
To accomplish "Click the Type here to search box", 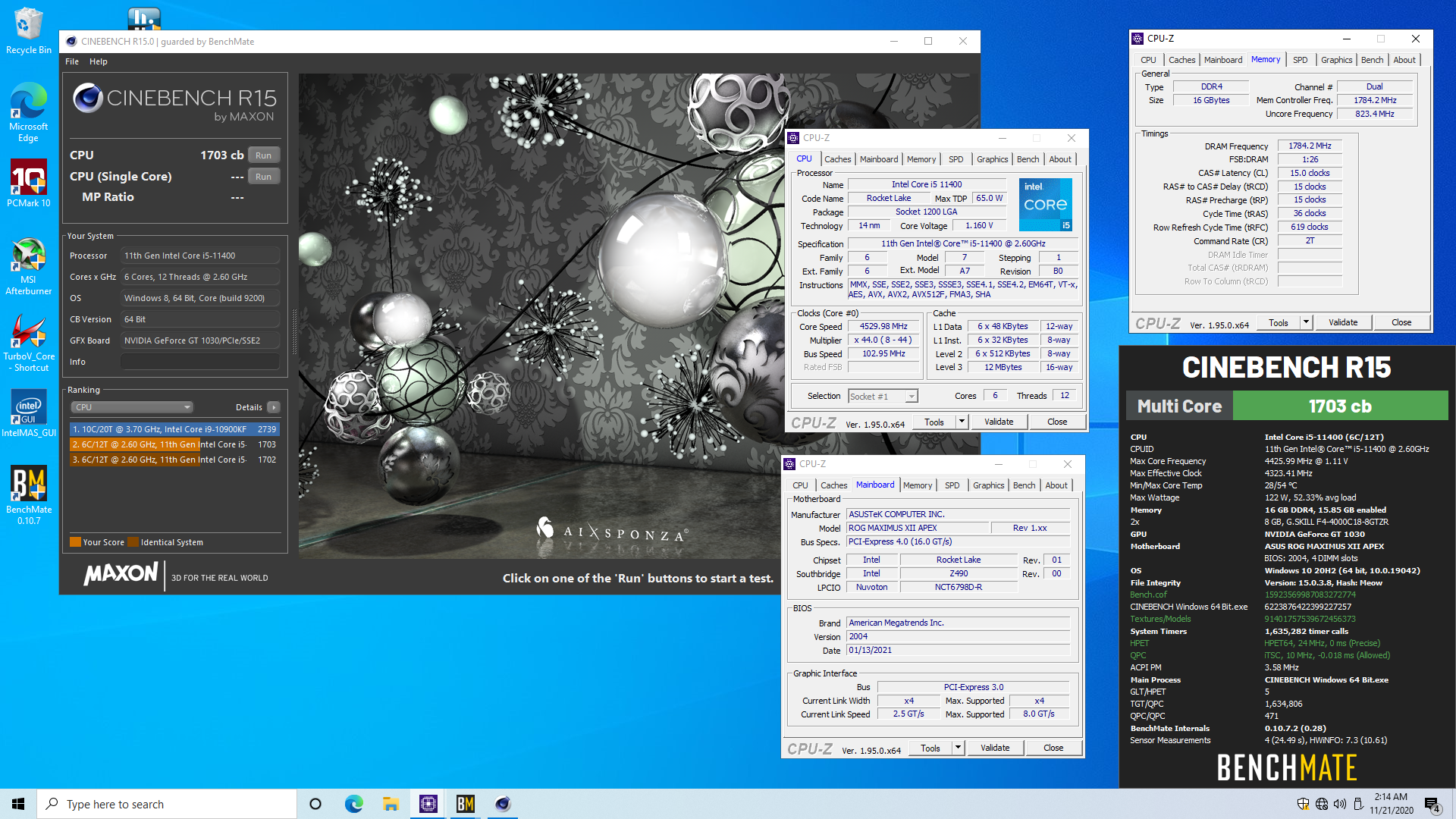I will click(x=167, y=804).
